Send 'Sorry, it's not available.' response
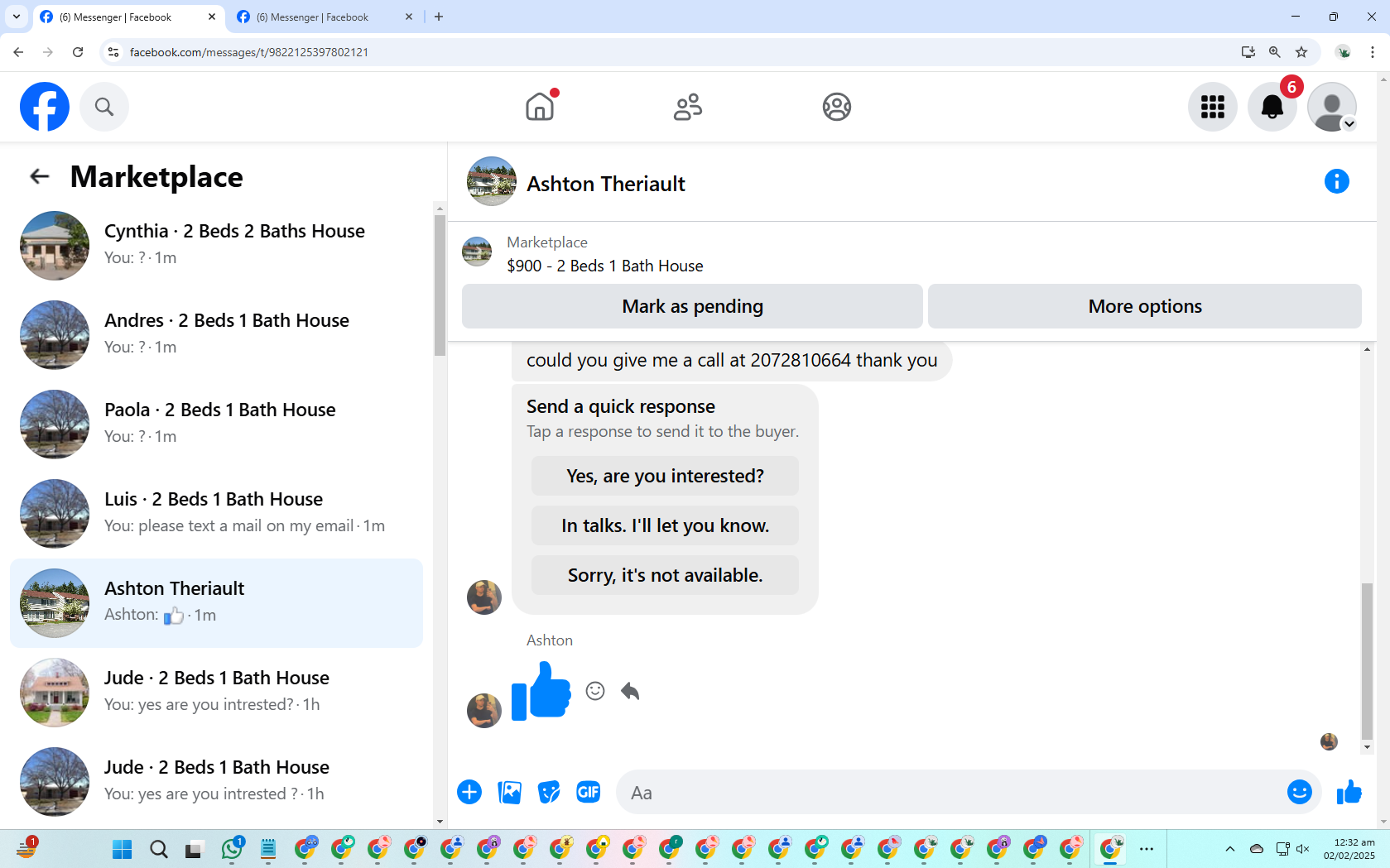 (665, 575)
